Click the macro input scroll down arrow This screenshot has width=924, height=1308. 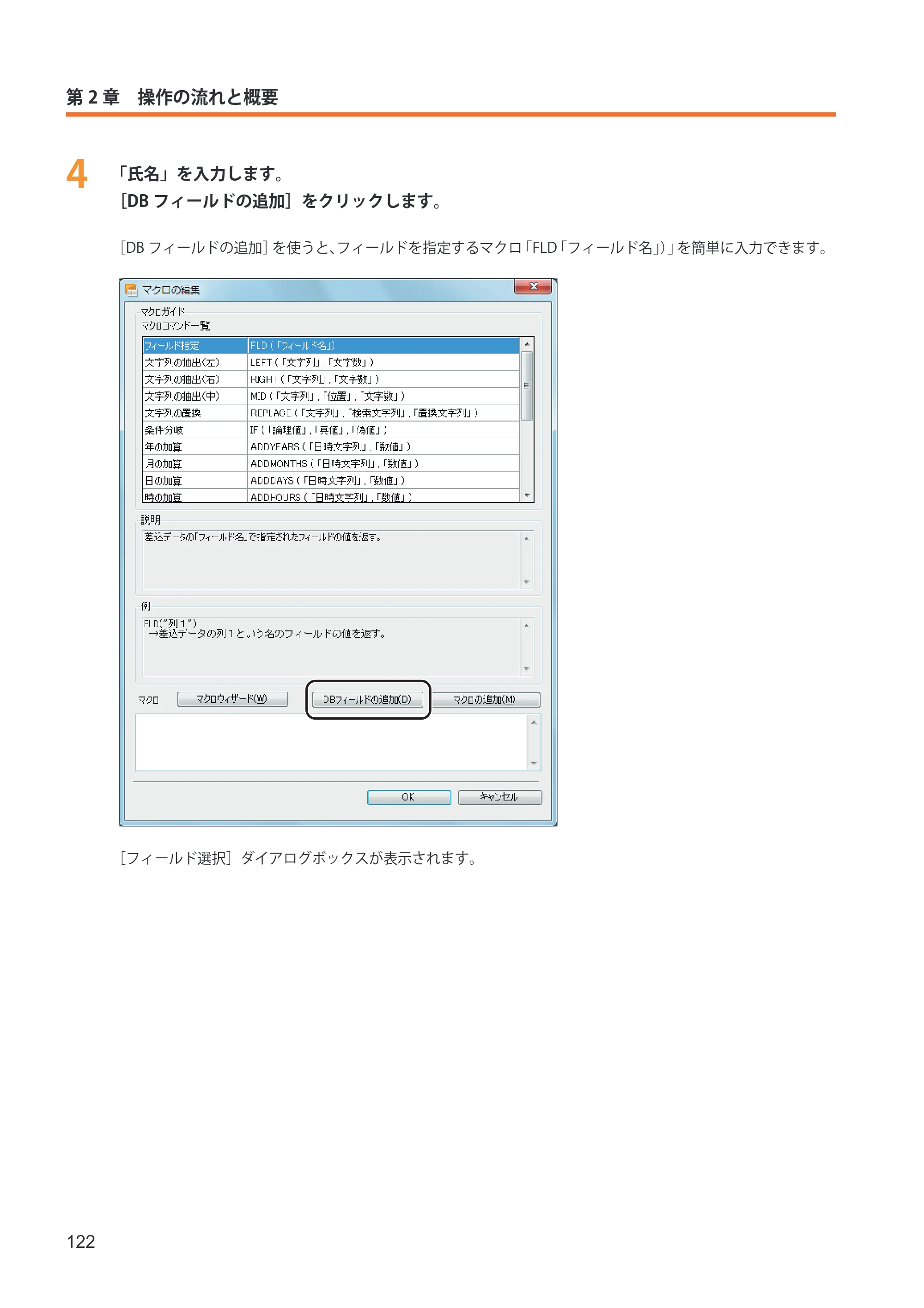point(534,764)
